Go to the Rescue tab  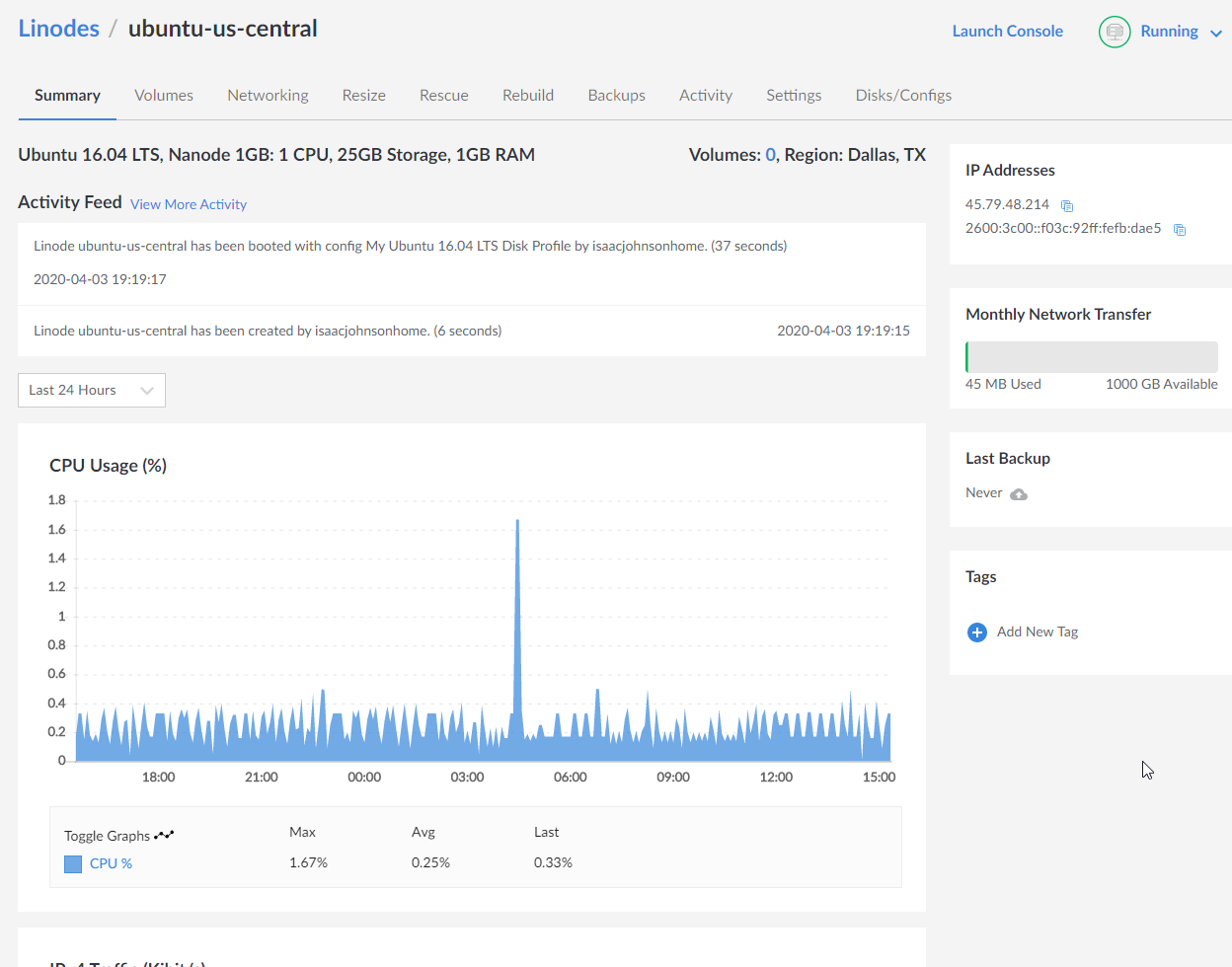pyautogui.click(x=444, y=96)
